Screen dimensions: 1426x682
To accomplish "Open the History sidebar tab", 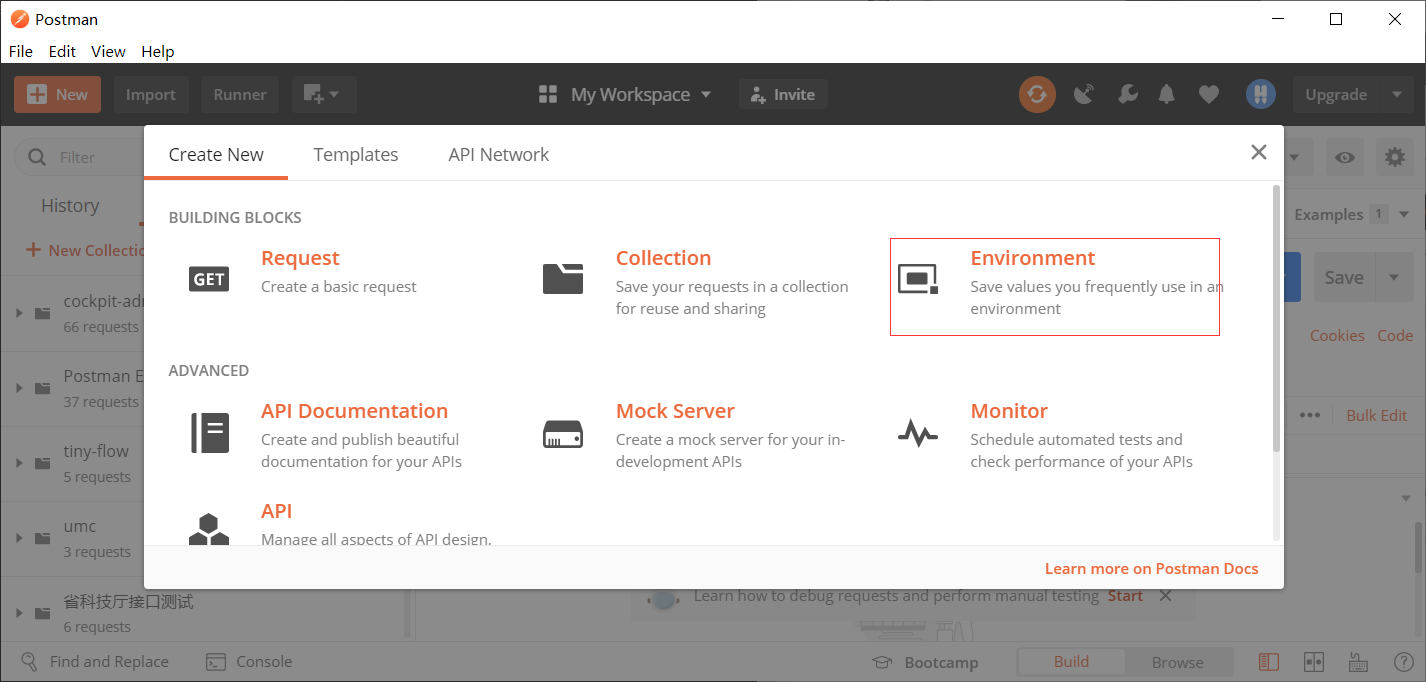I will (x=70, y=206).
